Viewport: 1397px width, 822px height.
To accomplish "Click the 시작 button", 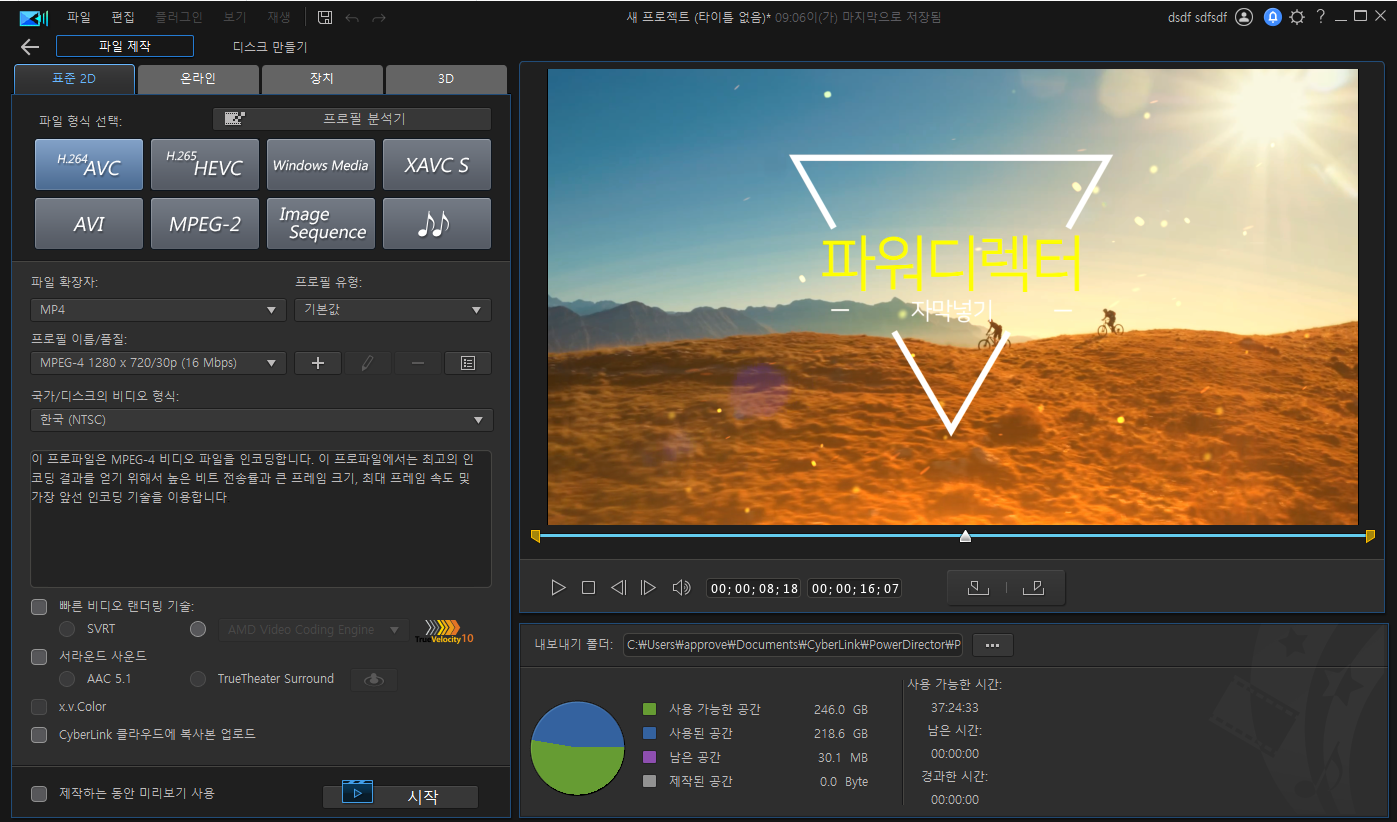I will (400, 797).
